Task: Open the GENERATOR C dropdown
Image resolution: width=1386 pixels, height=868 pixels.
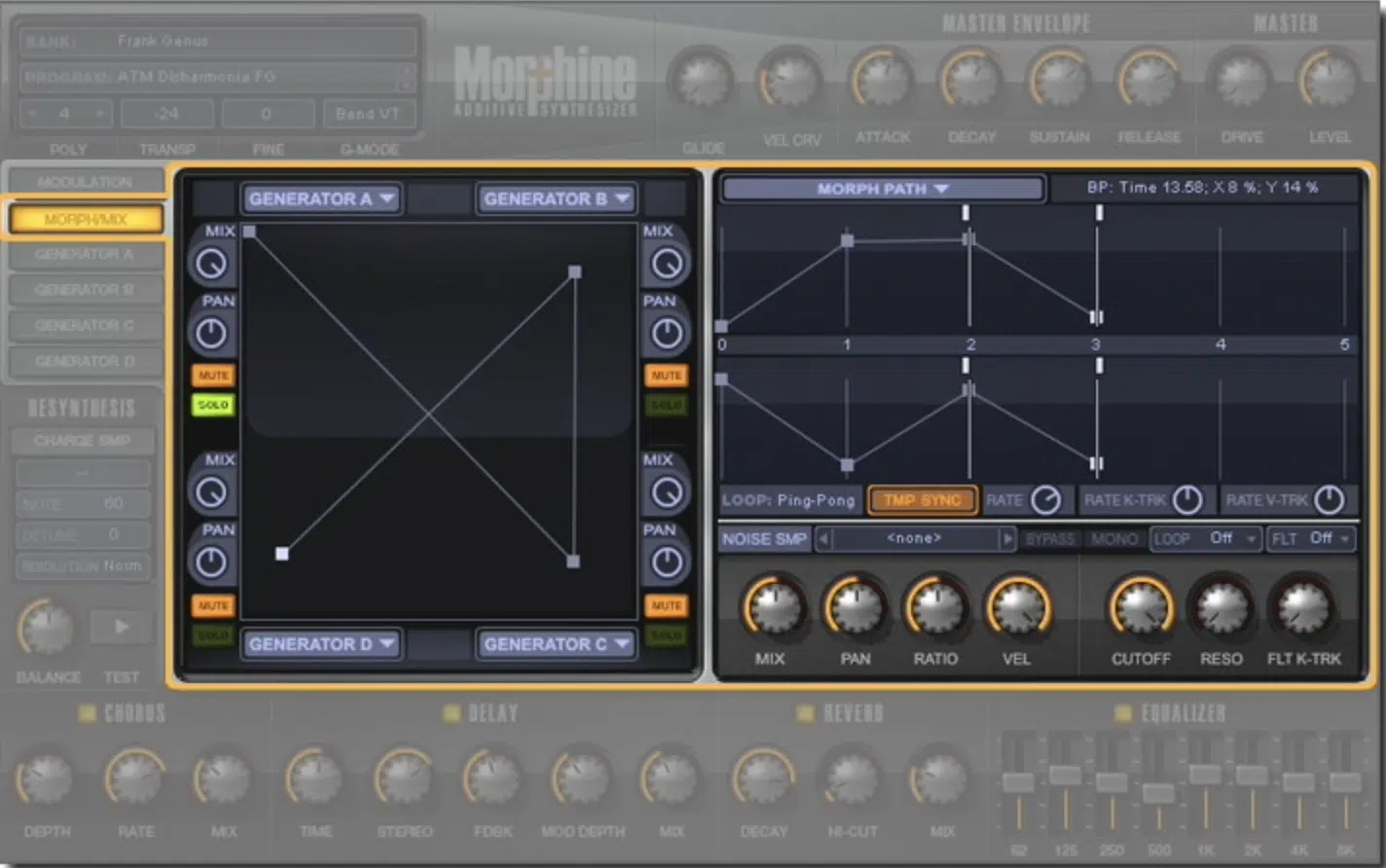Action: (x=557, y=644)
